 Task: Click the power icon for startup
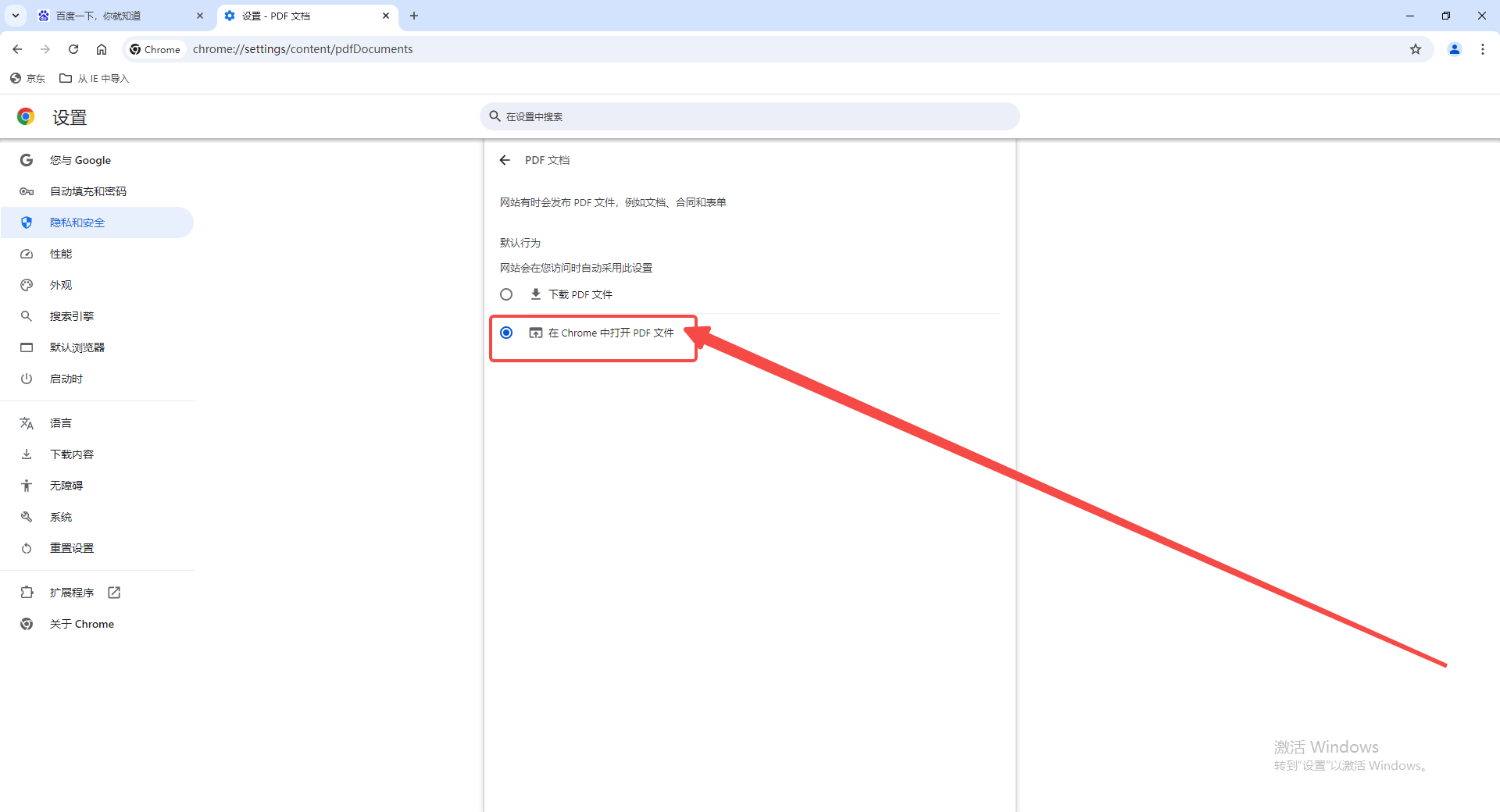[27, 379]
